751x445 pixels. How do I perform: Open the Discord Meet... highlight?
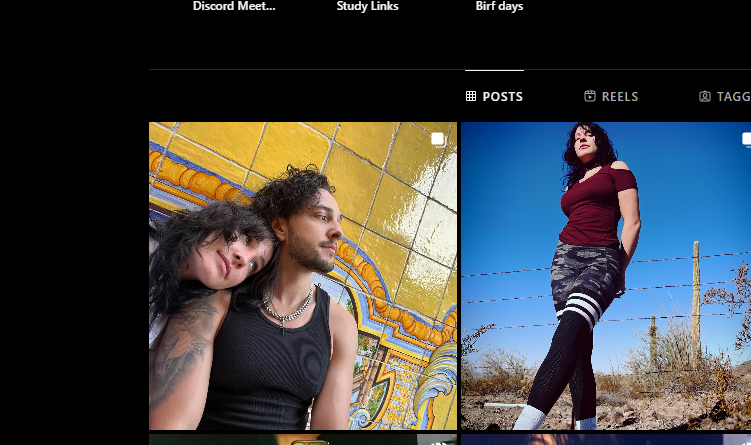pyautogui.click(x=234, y=6)
